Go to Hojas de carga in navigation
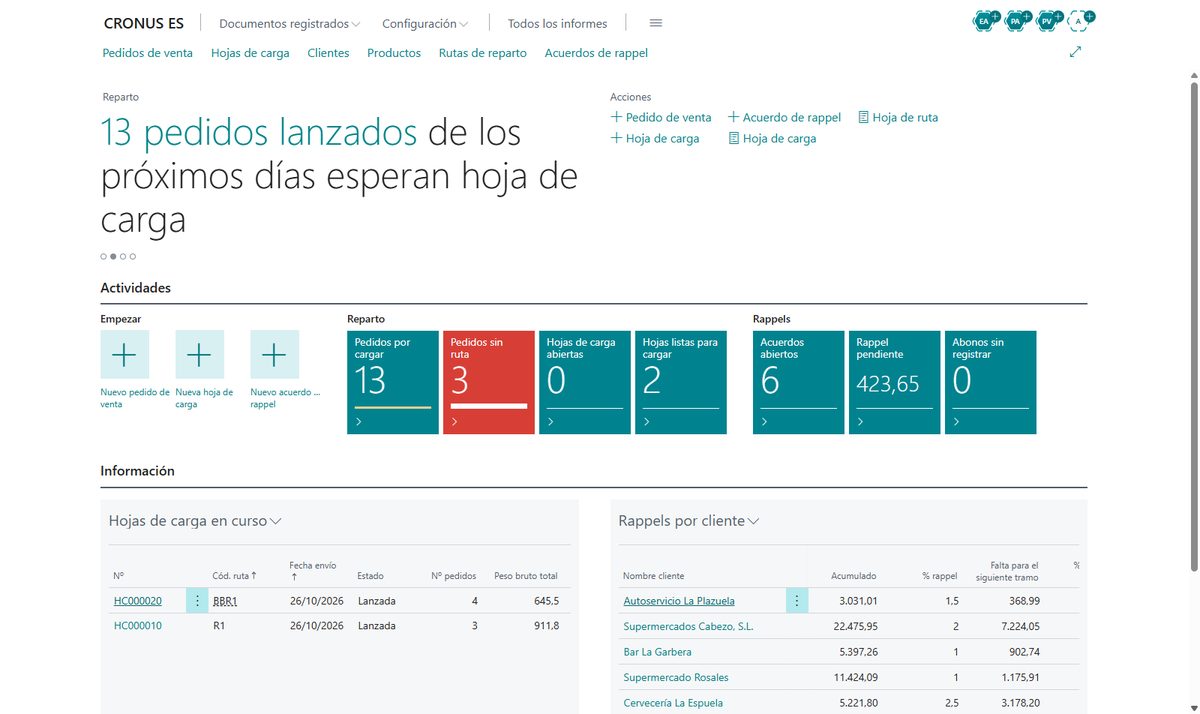 point(250,53)
